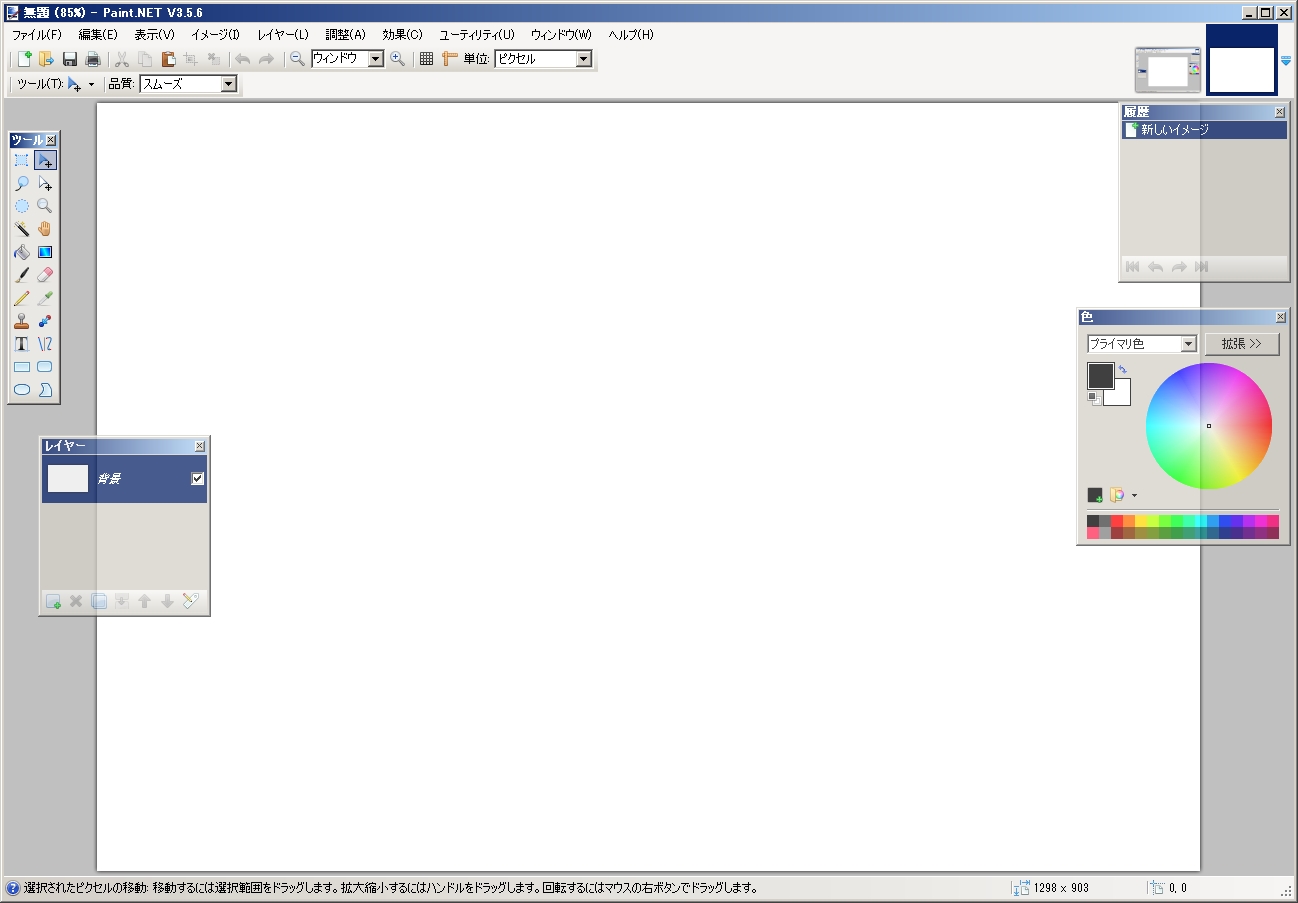The image size is (1298, 903).
Task: Open the 単位 ピクセル units dropdown
Action: pyautogui.click(x=584, y=59)
